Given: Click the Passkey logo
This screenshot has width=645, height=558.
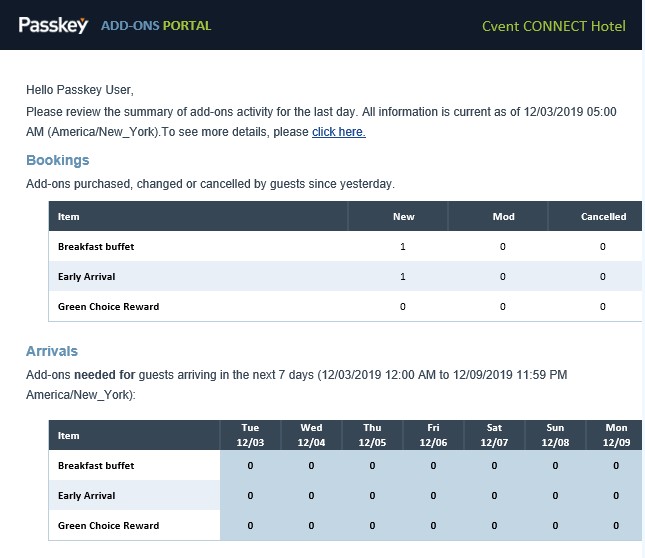Looking at the screenshot, I should point(53,25).
